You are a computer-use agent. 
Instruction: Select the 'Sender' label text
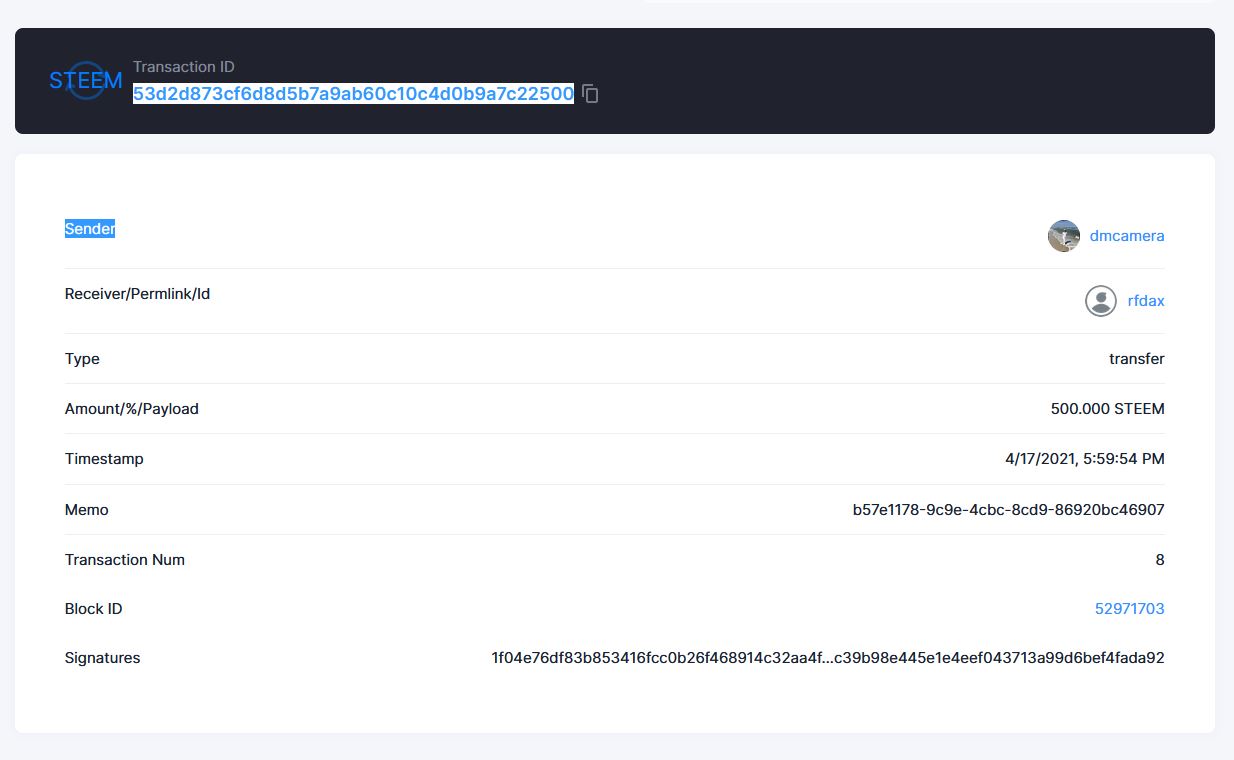(90, 229)
